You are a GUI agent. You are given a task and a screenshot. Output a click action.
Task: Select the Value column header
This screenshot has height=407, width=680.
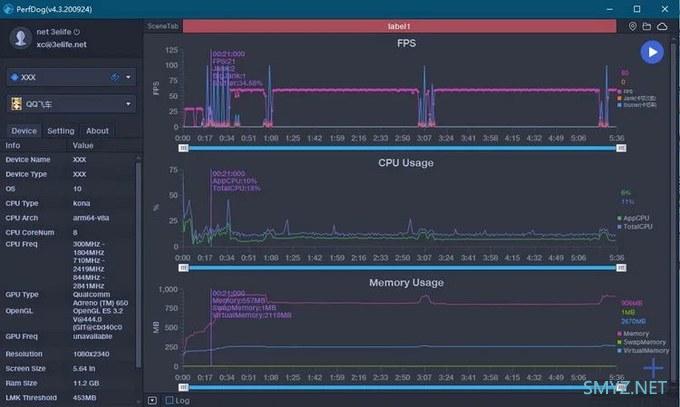83,145
